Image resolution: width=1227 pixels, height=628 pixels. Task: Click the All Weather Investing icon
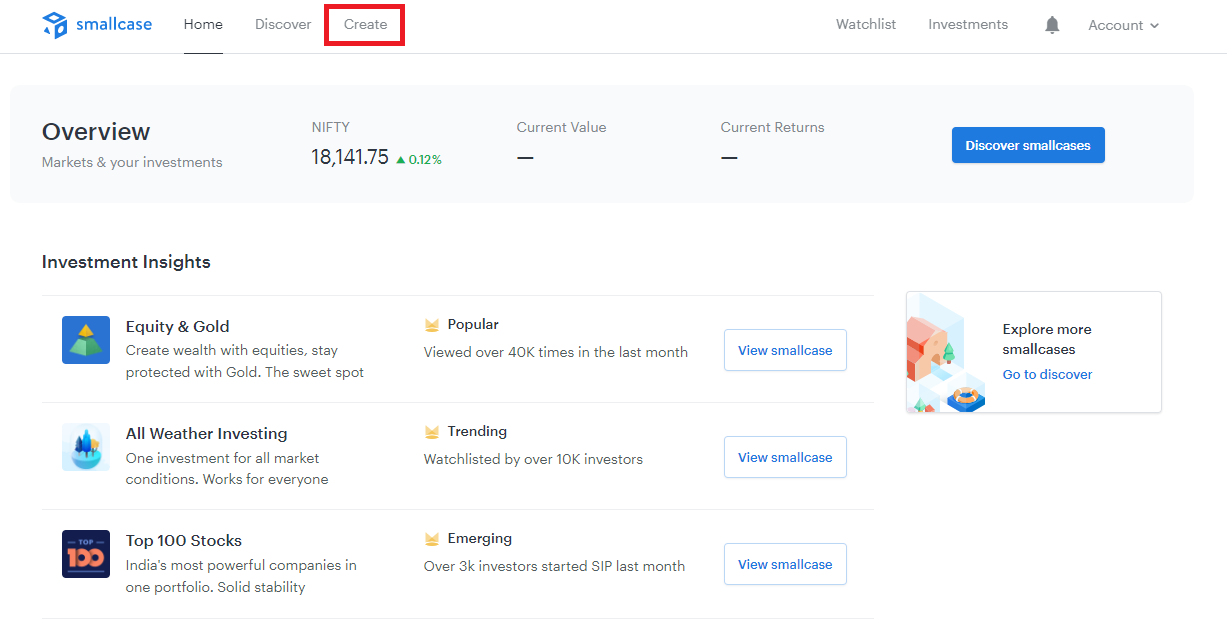click(x=86, y=447)
